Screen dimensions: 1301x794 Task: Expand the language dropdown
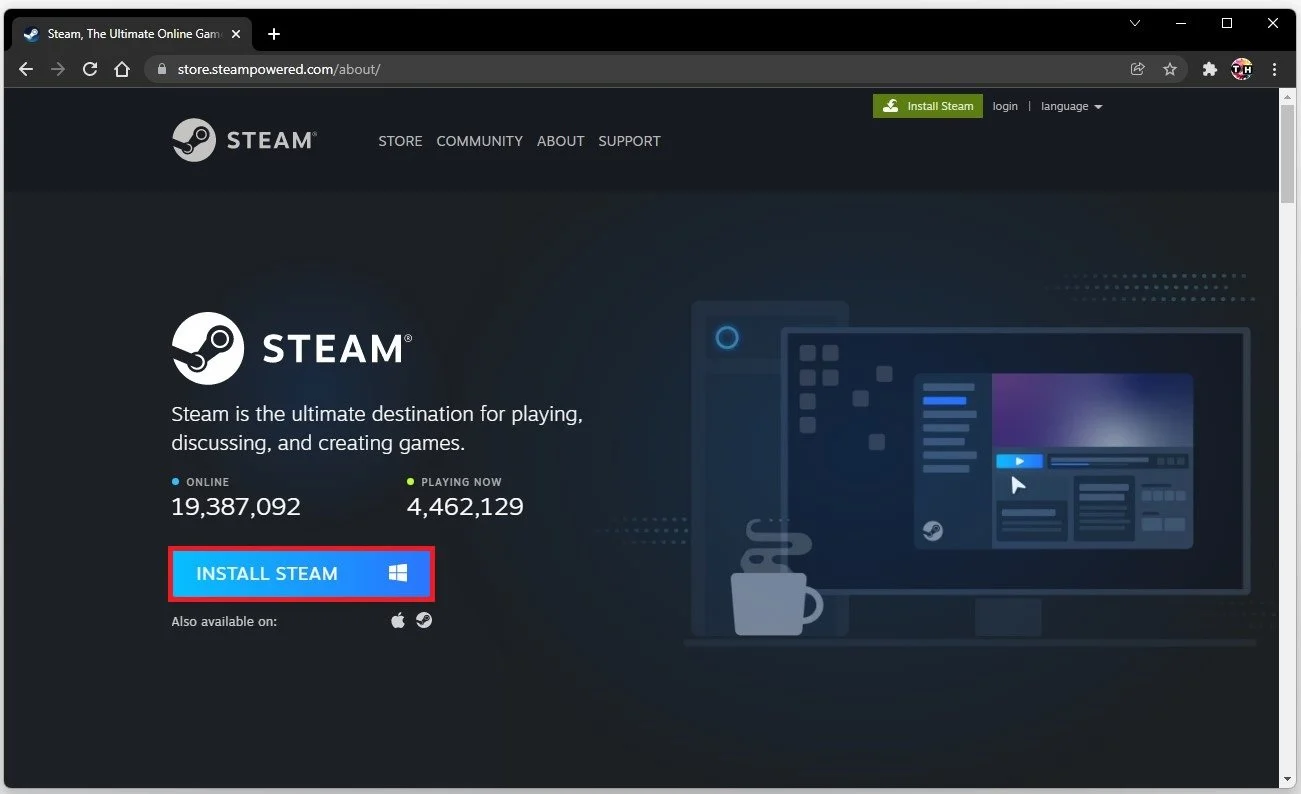coord(1071,106)
